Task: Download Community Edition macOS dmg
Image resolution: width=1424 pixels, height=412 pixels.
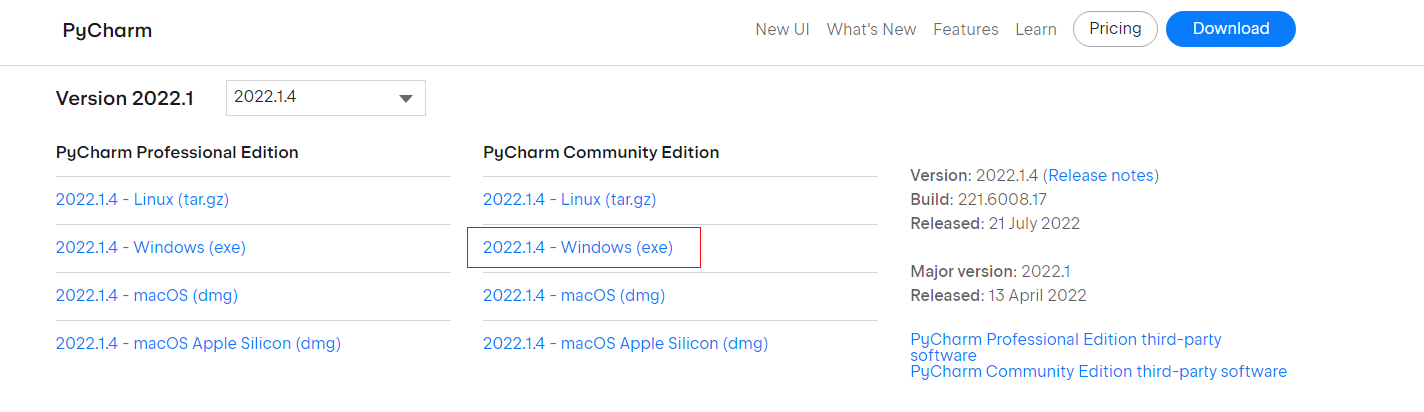Action: (x=574, y=296)
